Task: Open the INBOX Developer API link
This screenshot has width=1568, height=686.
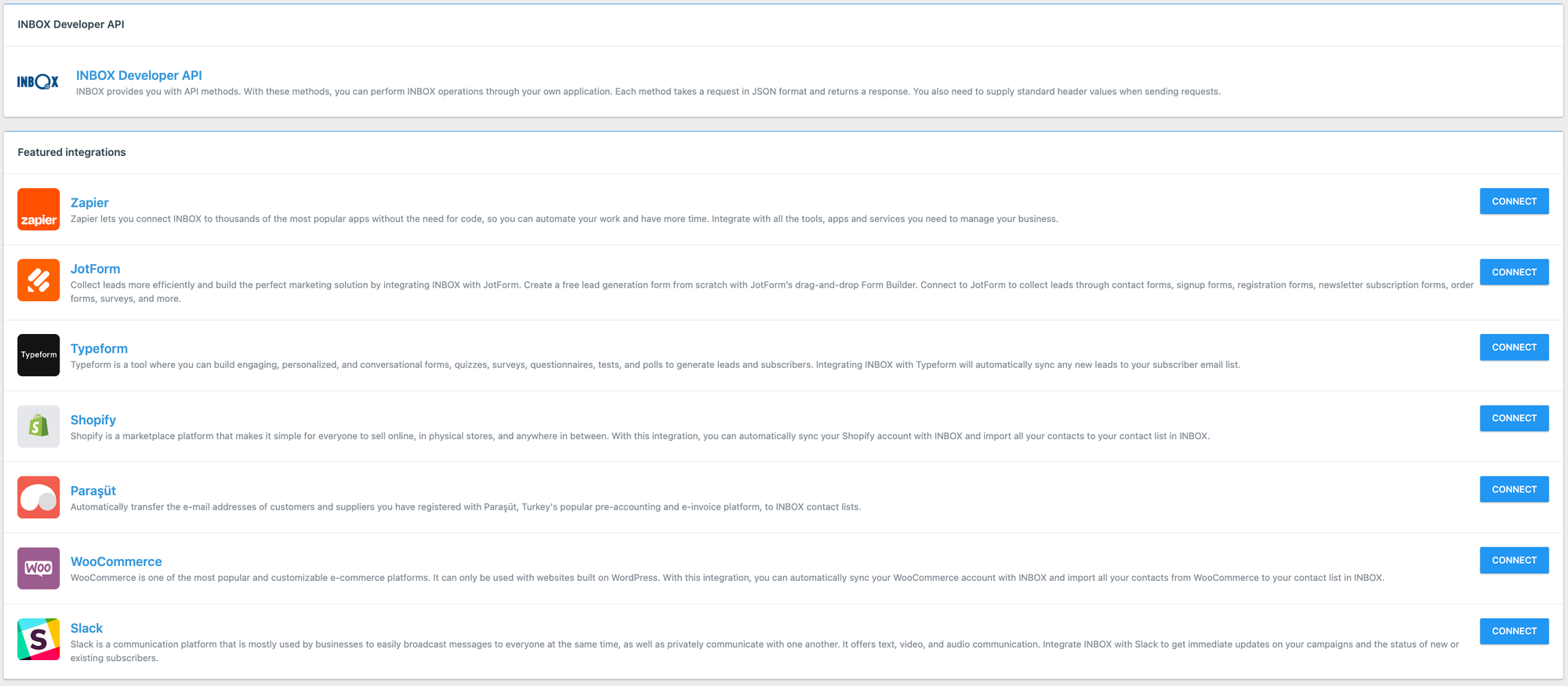Action: (x=139, y=75)
